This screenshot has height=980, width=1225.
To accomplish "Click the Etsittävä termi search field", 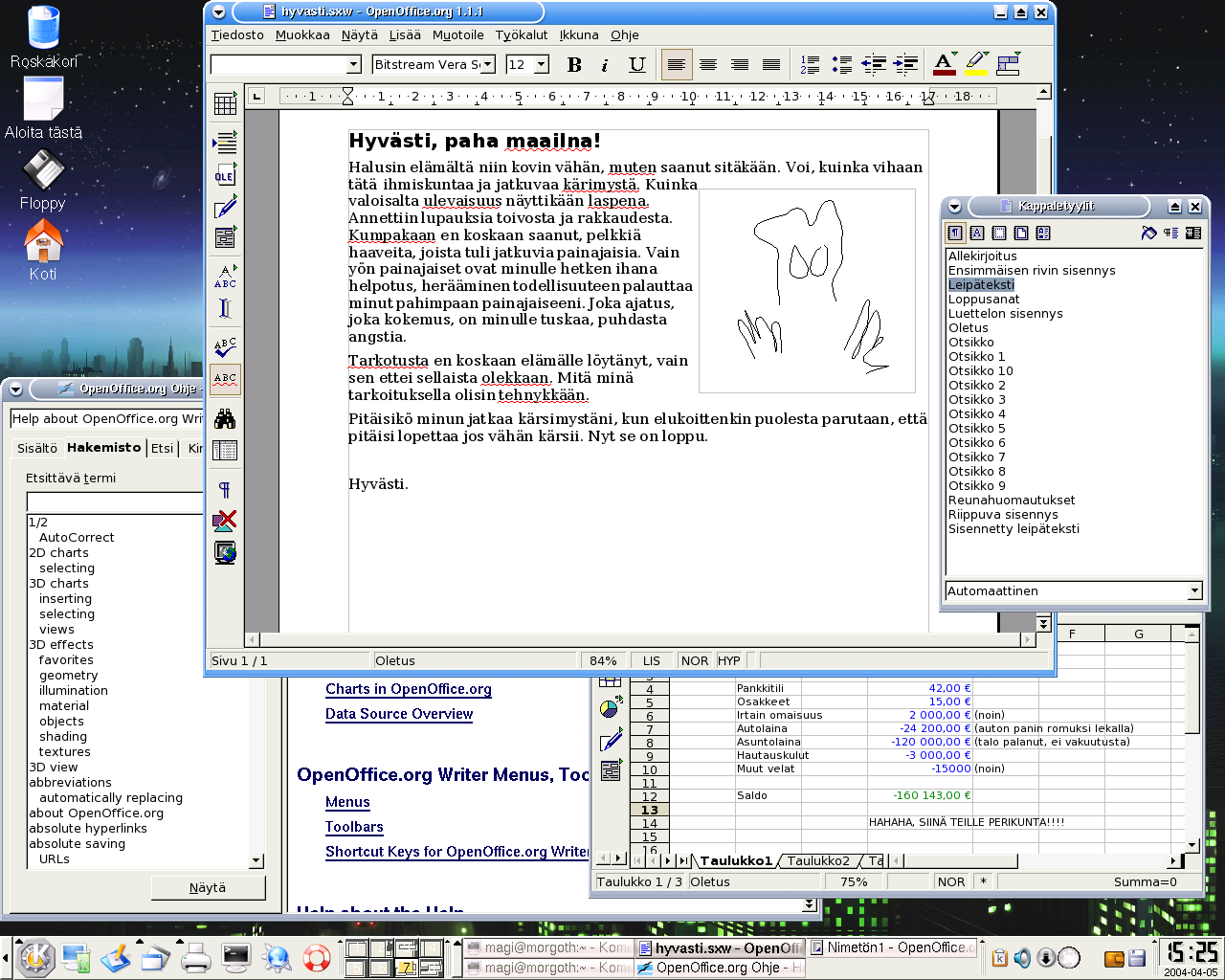I will click(115, 502).
